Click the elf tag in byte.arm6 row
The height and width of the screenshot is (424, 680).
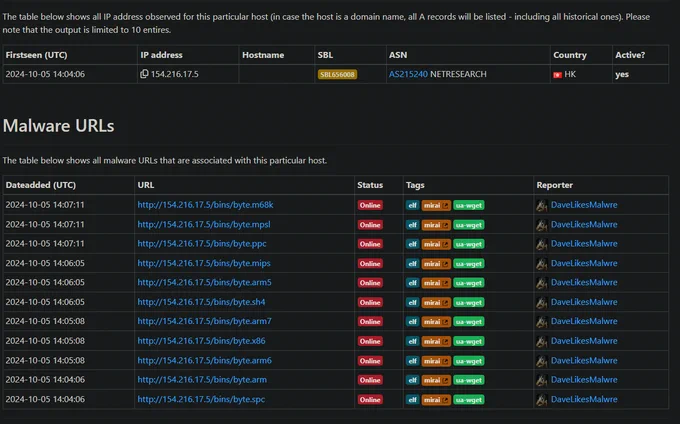[x=412, y=361]
